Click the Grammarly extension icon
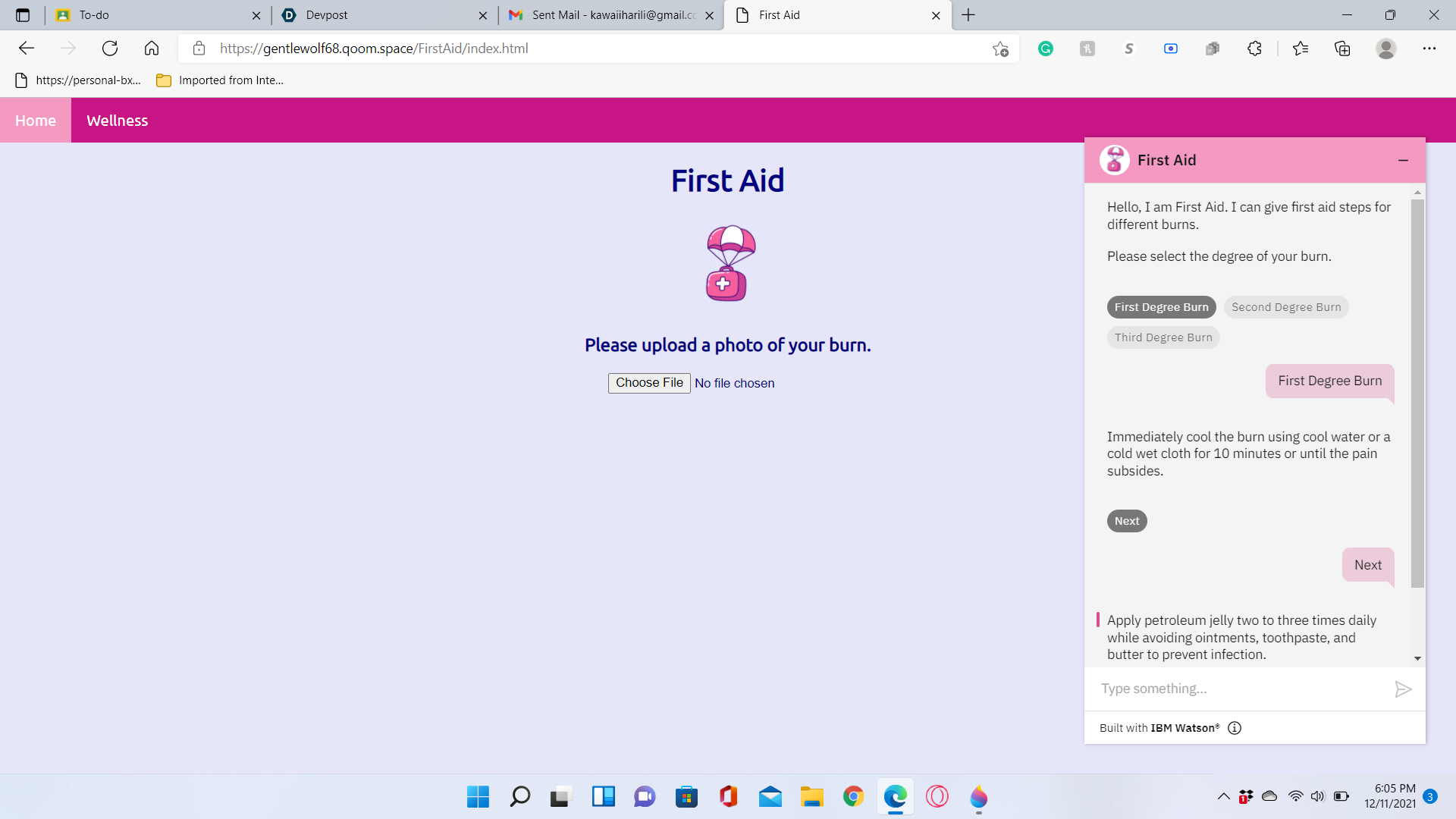 tap(1046, 49)
